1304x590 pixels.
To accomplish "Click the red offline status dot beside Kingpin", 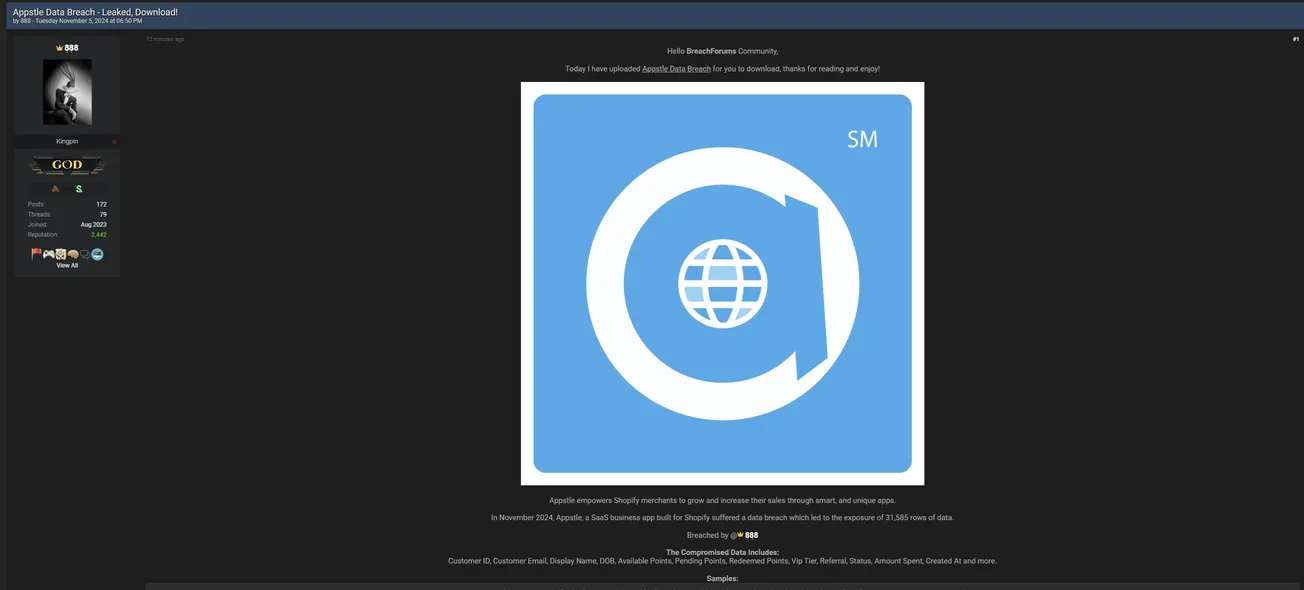I will (114, 142).
